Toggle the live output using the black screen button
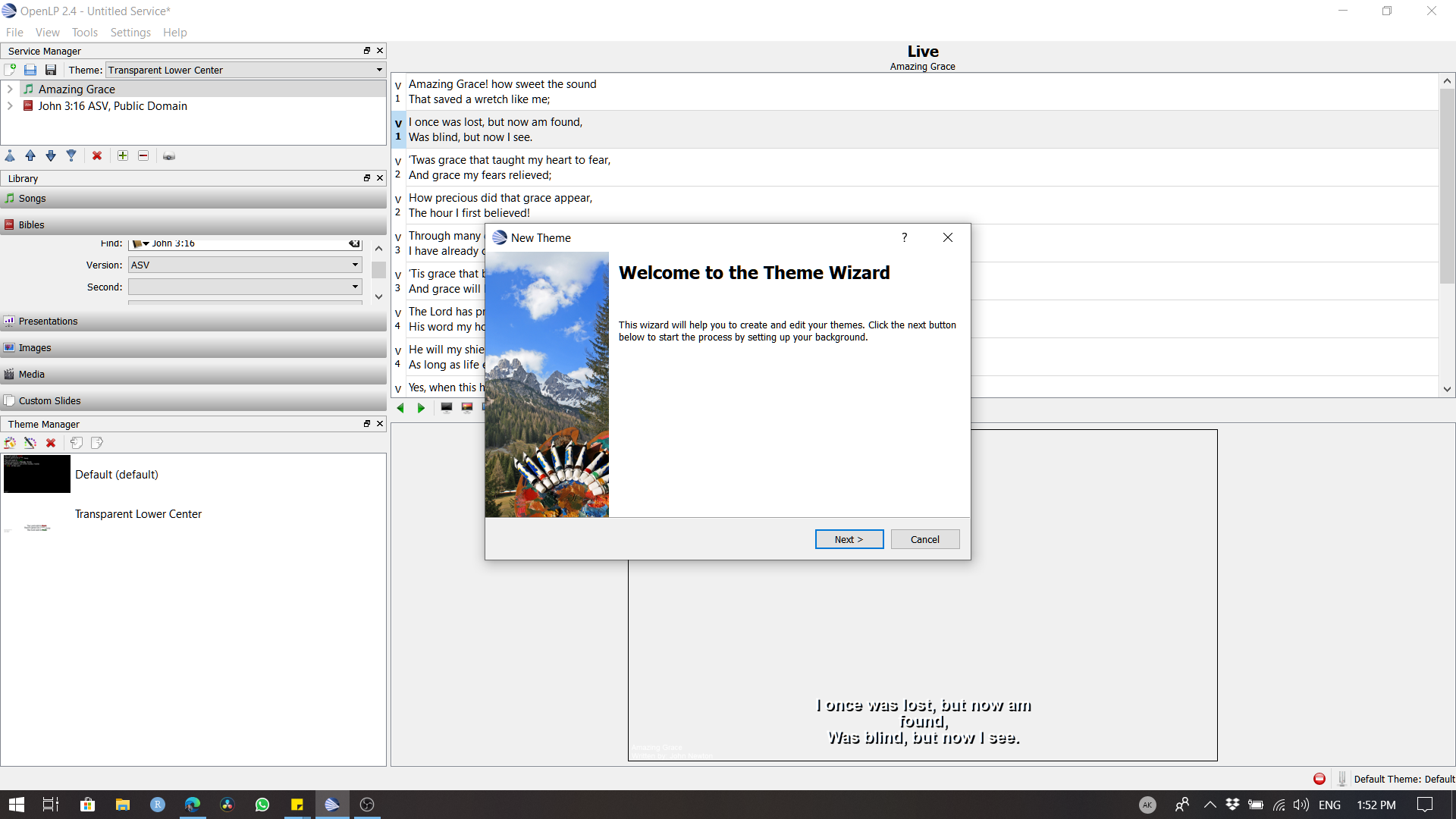Screen dimensions: 1456x819 tap(447, 407)
